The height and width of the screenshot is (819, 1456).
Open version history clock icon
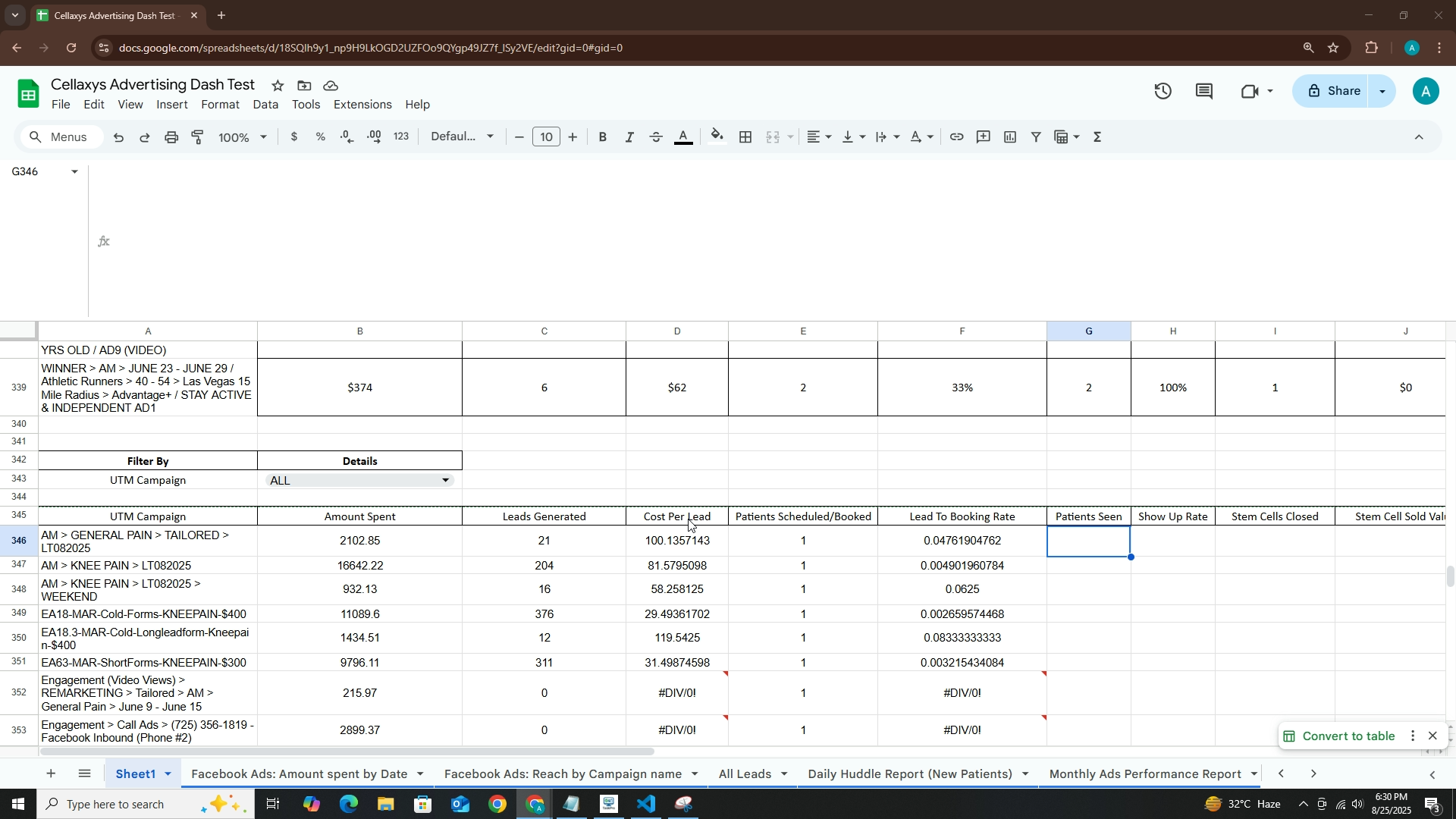1163,92
